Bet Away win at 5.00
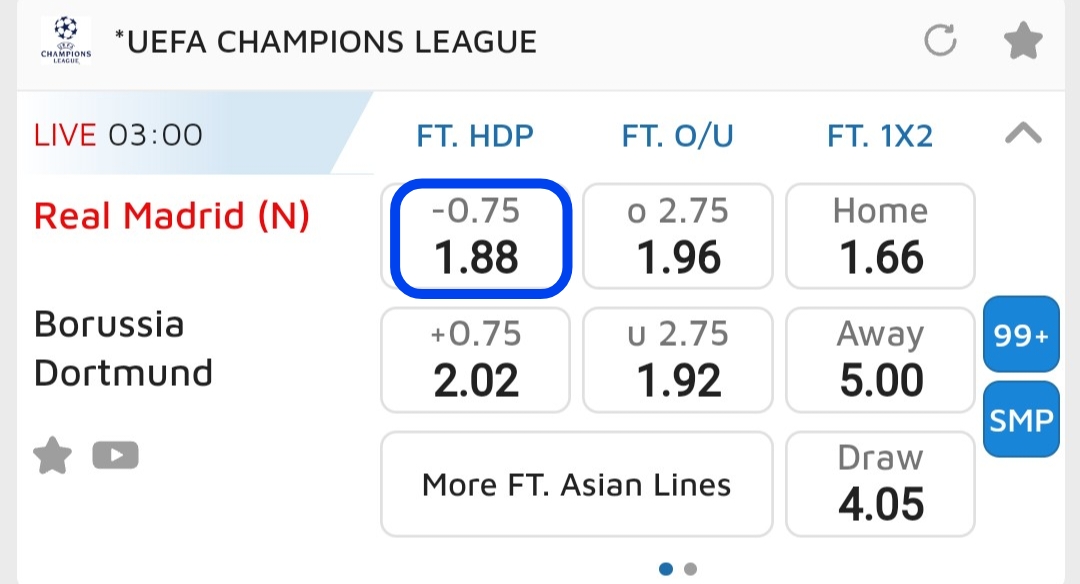 (x=880, y=359)
